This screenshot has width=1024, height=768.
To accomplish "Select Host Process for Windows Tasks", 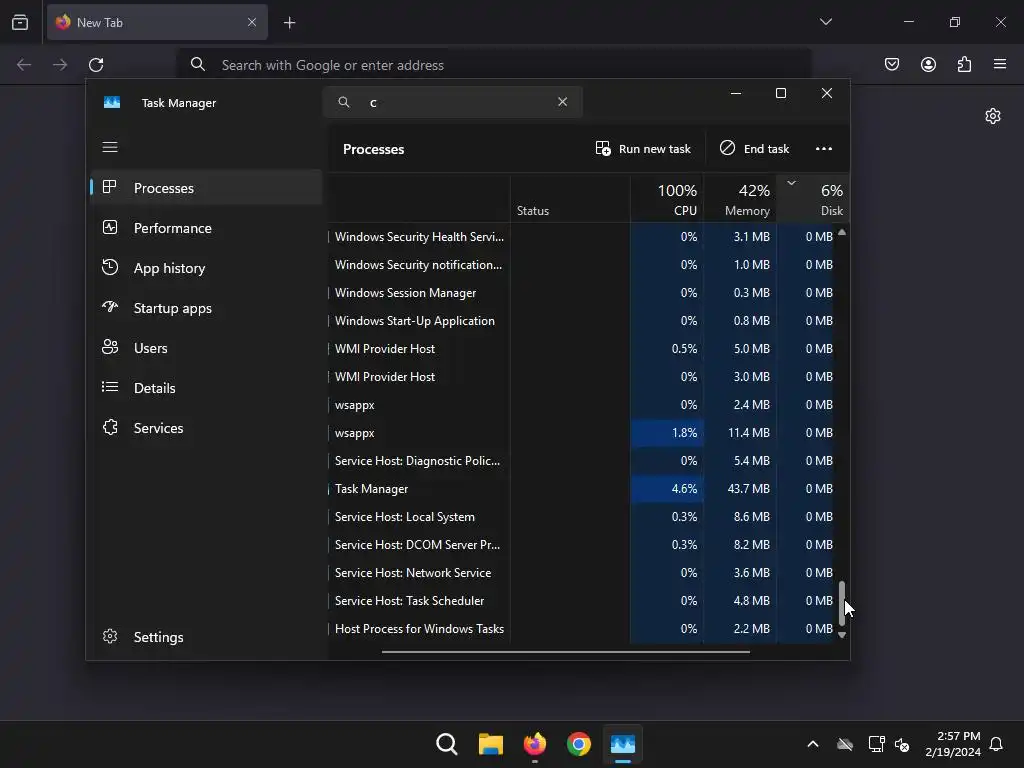I will point(583,629).
